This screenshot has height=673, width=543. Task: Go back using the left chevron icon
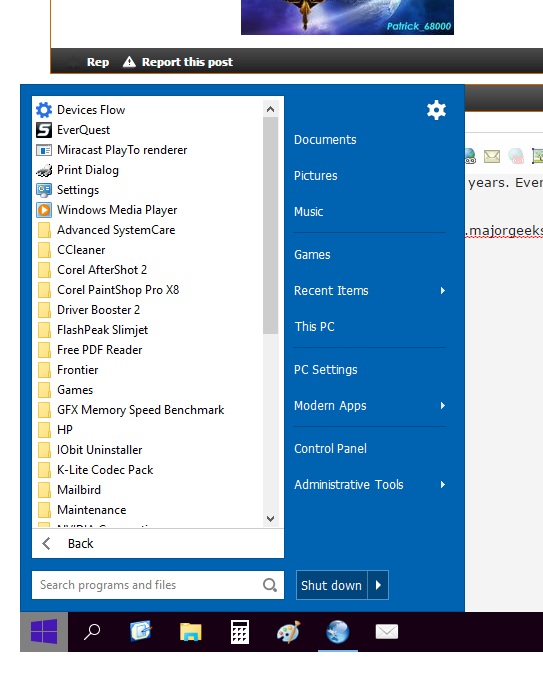coord(46,543)
